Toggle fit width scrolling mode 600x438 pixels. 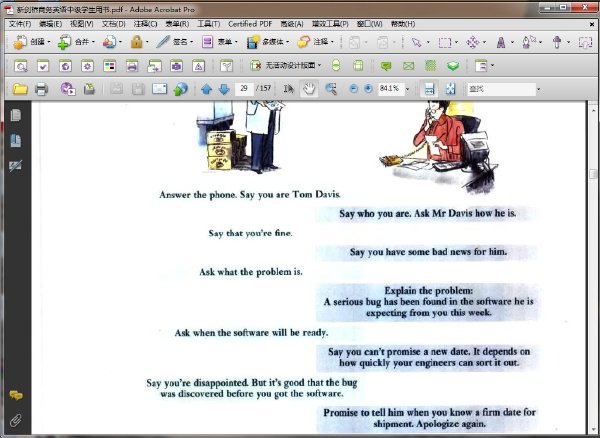click(x=429, y=89)
